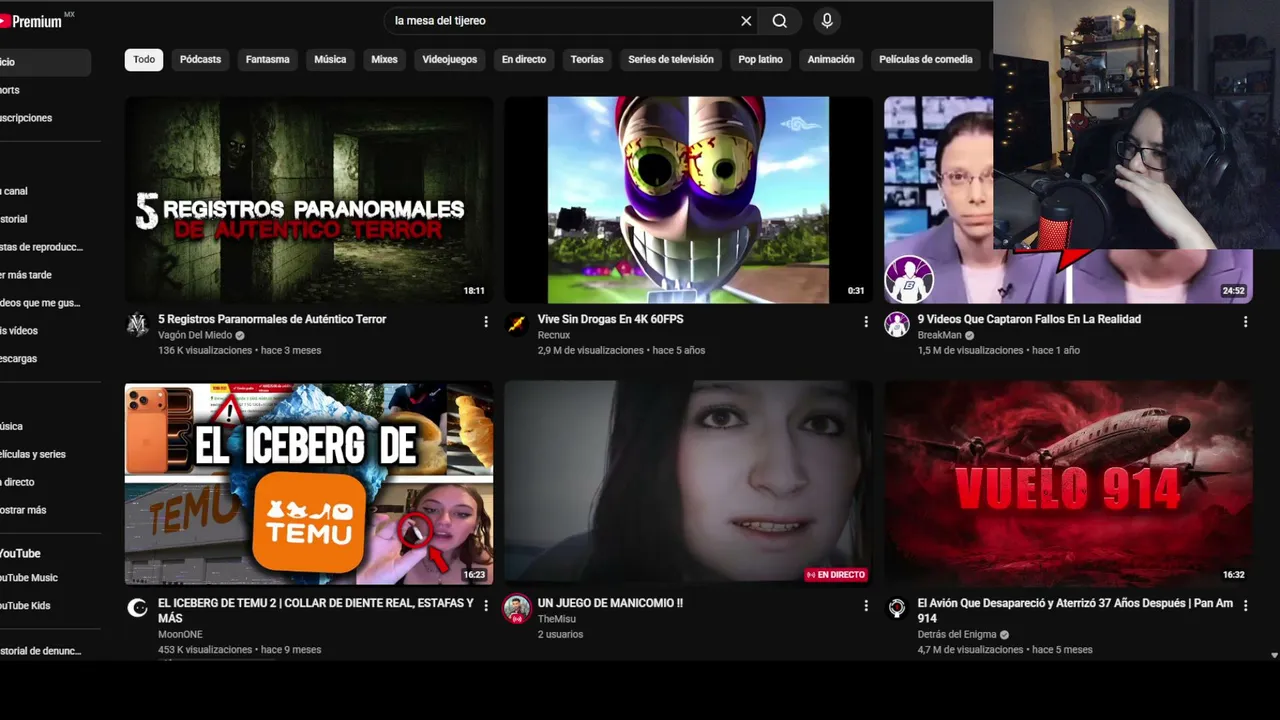Open Historial in the sidebar
This screenshot has width=1280, height=720.
(45, 219)
